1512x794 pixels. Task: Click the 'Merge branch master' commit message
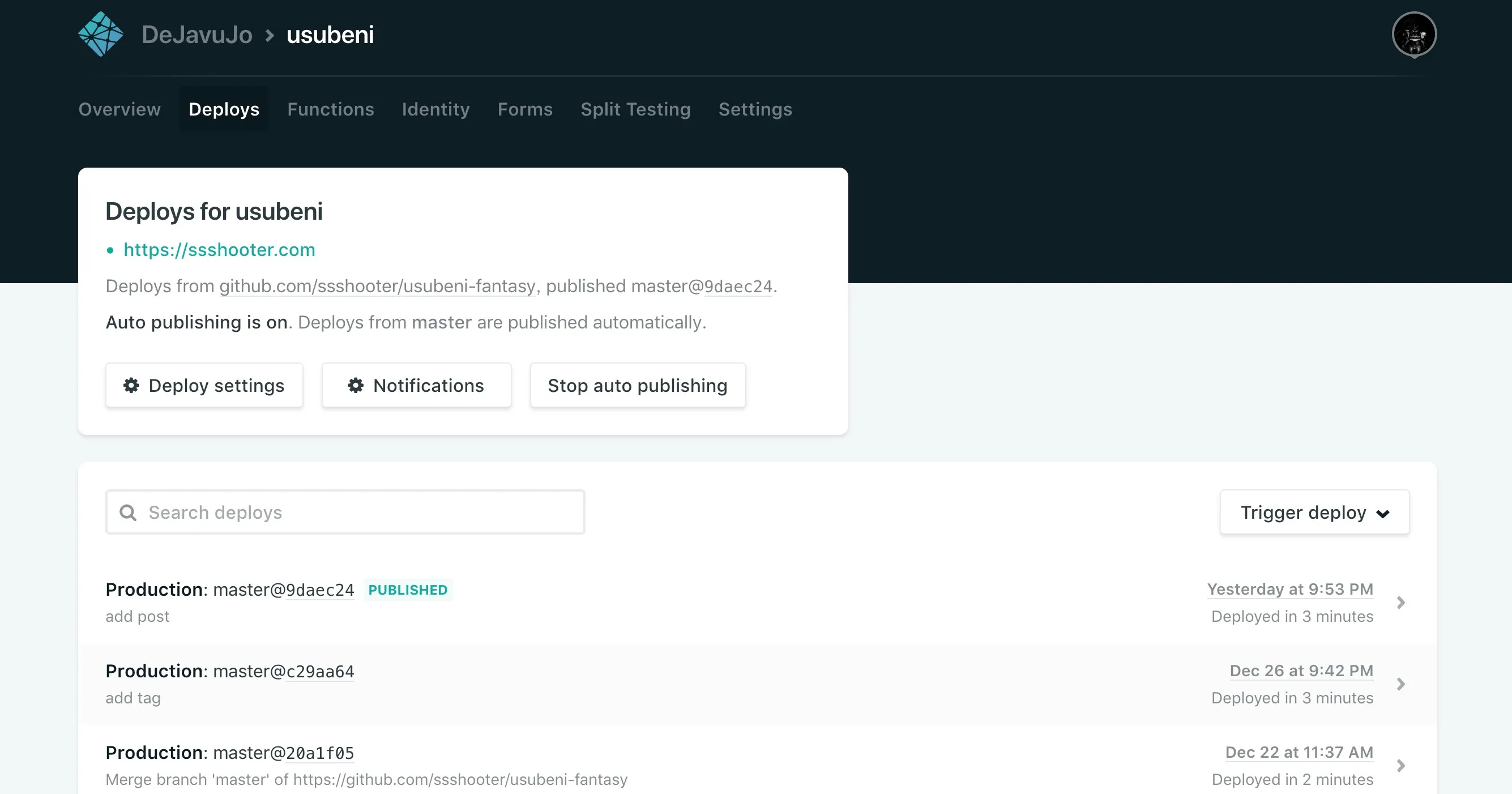click(366, 779)
